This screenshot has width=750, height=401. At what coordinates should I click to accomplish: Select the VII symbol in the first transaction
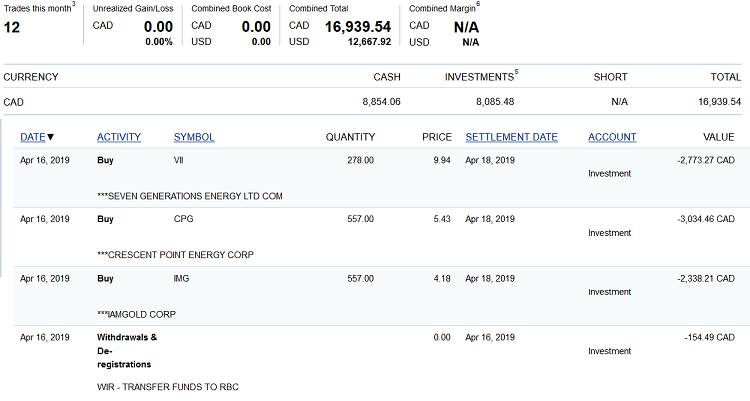[x=180, y=160]
